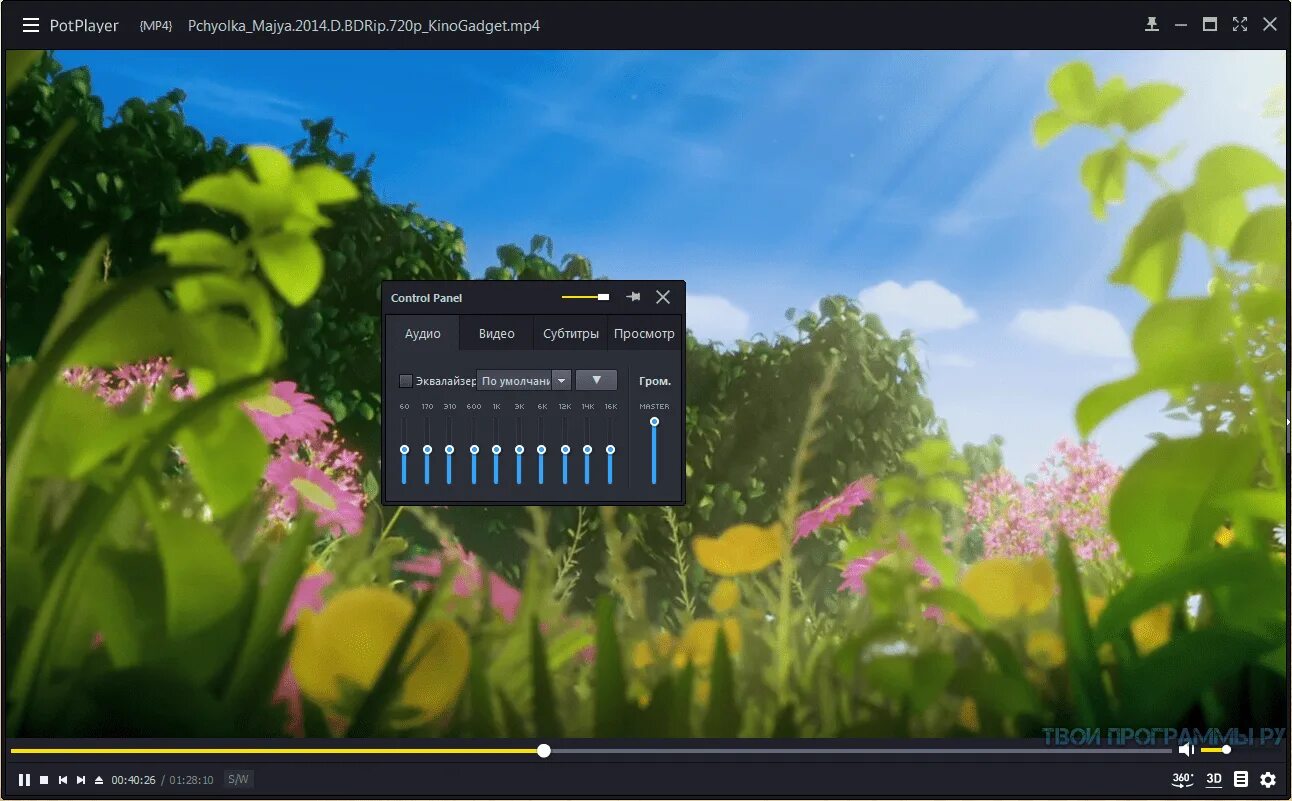
Task: Click the {MP4} format label
Action: pyautogui.click(x=156, y=26)
